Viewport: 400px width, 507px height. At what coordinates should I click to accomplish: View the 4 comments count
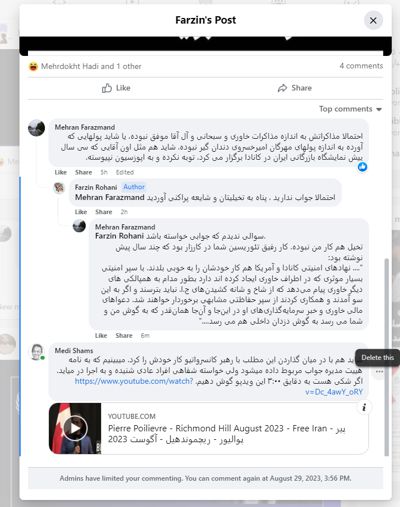pos(361,66)
